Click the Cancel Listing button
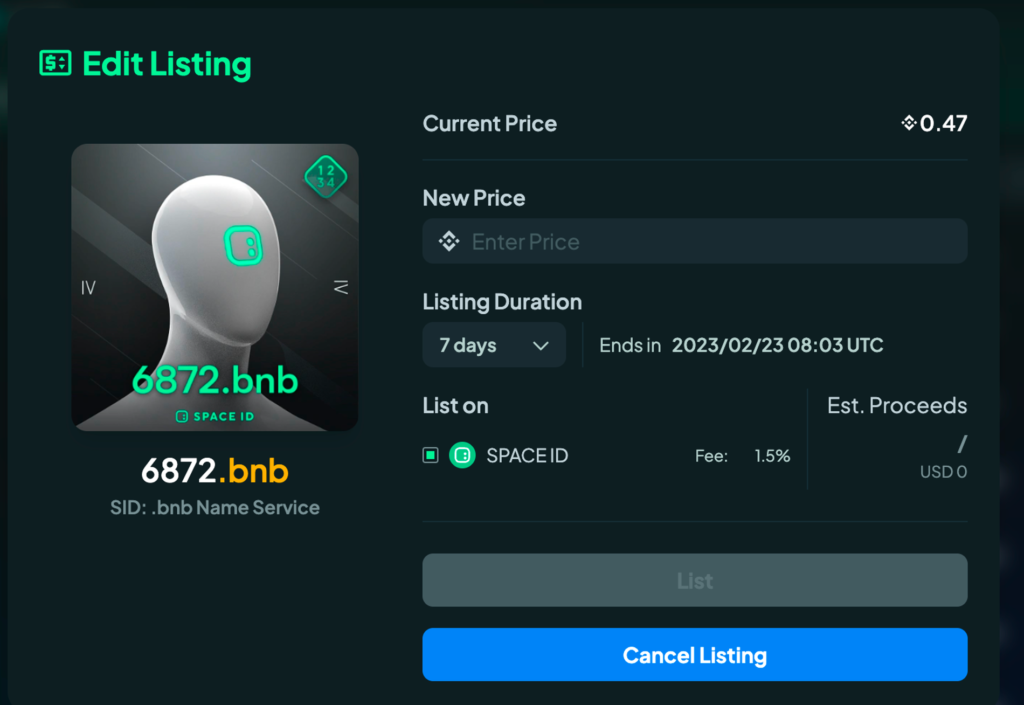Image resolution: width=1024 pixels, height=705 pixels. 695,655
